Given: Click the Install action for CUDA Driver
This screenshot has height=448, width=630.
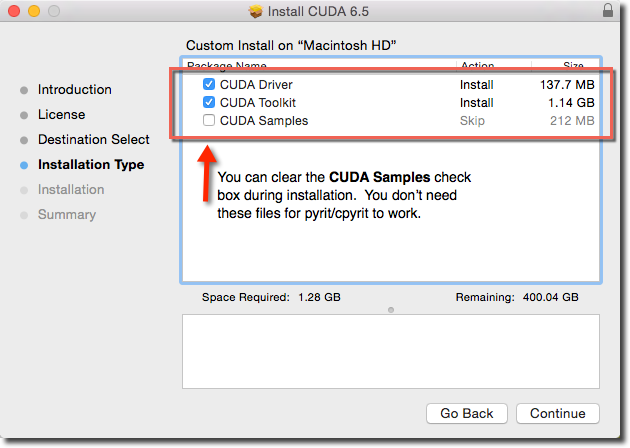Looking at the screenshot, I should [477, 84].
